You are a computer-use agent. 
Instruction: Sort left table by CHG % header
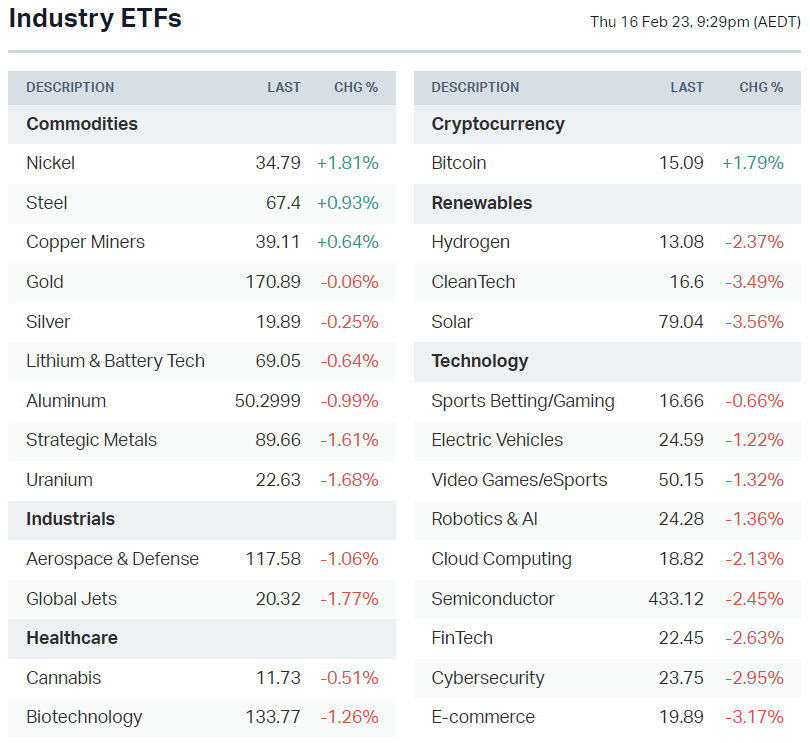tap(356, 88)
